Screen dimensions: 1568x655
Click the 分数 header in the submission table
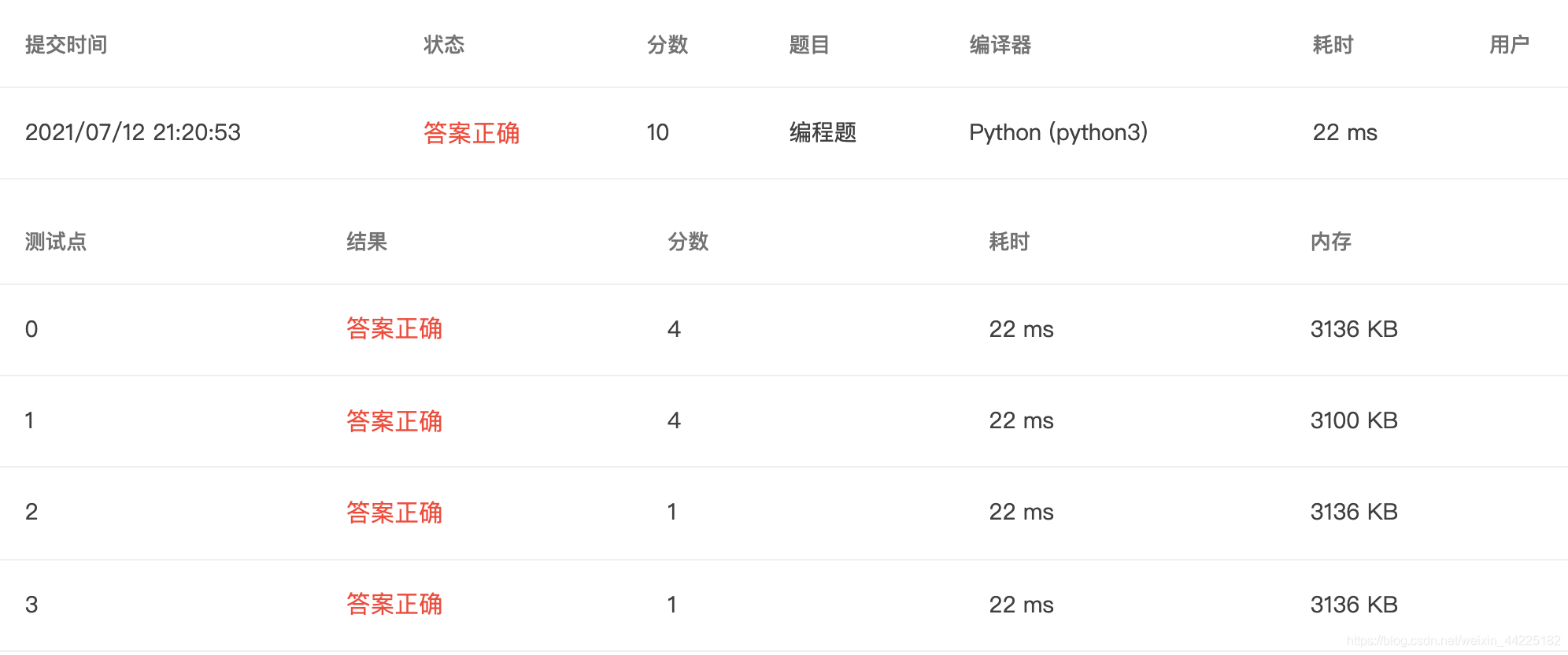coord(668,45)
